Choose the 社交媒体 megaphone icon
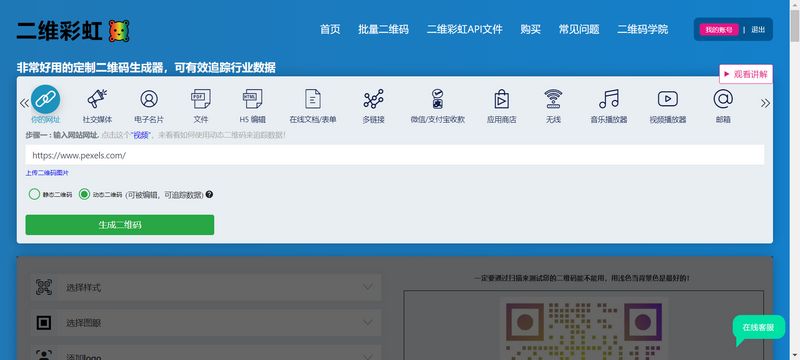800x360 pixels. tap(97, 99)
